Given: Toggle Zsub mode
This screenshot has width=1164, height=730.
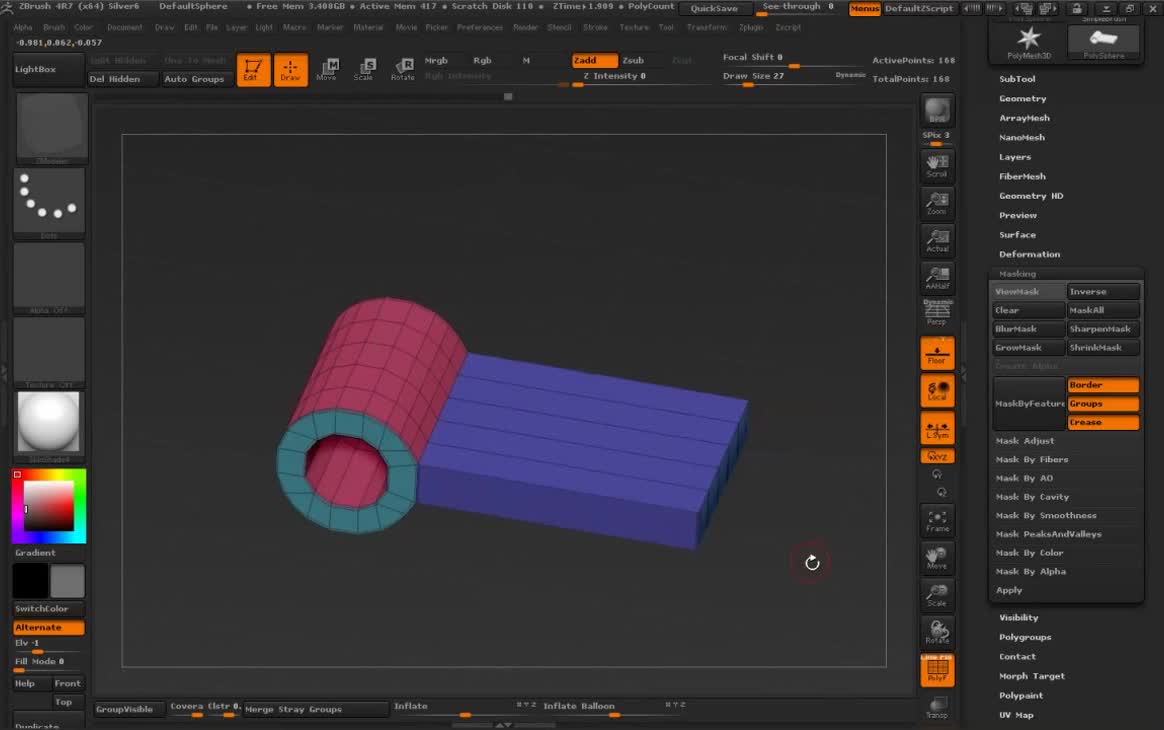Looking at the screenshot, I should (x=633, y=60).
